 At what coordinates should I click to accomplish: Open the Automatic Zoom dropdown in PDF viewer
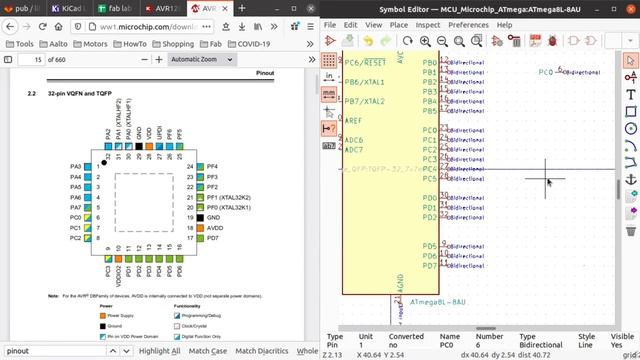pos(202,60)
